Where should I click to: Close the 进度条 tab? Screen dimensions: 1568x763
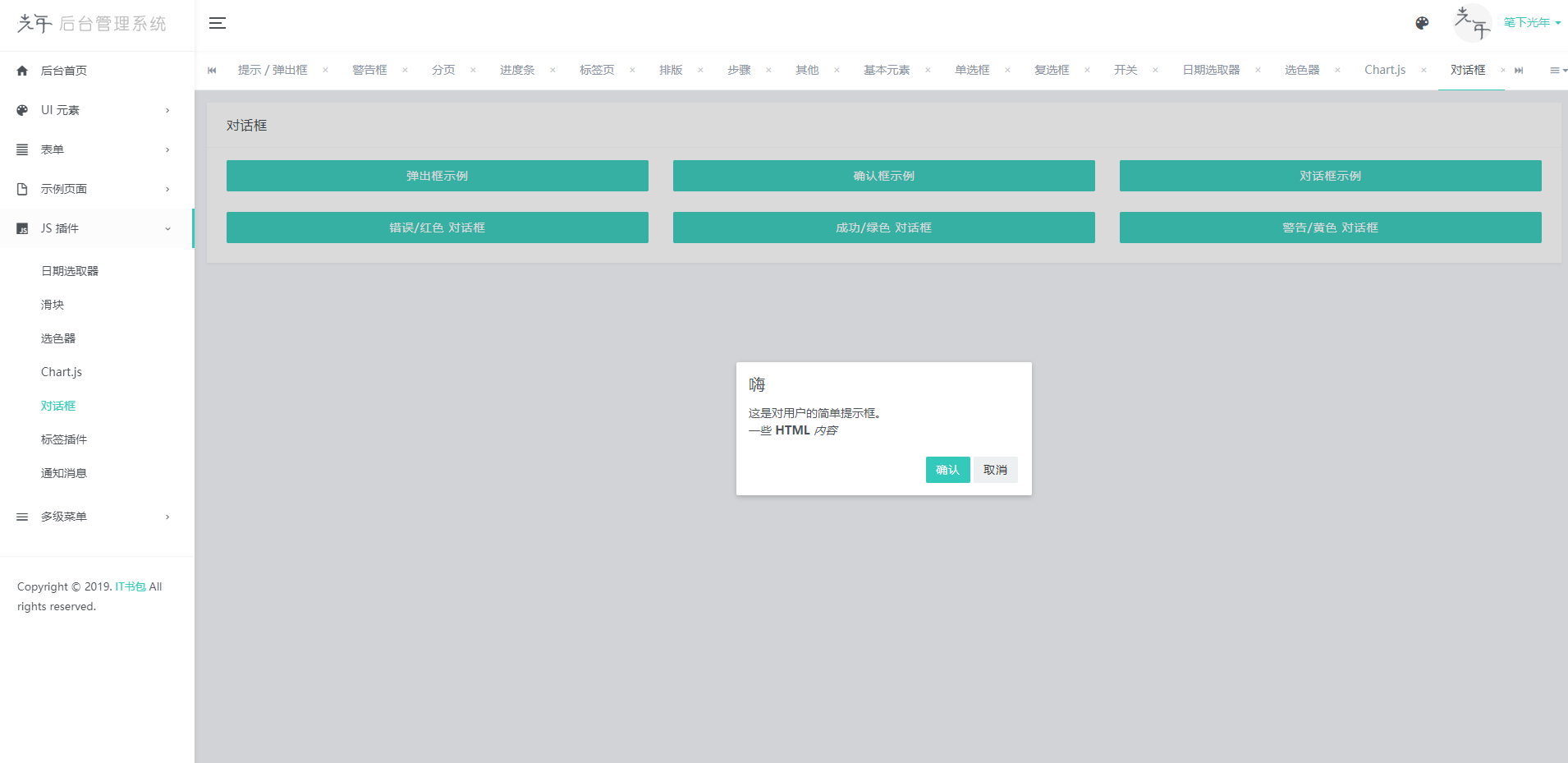pyautogui.click(x=552, y=70)
